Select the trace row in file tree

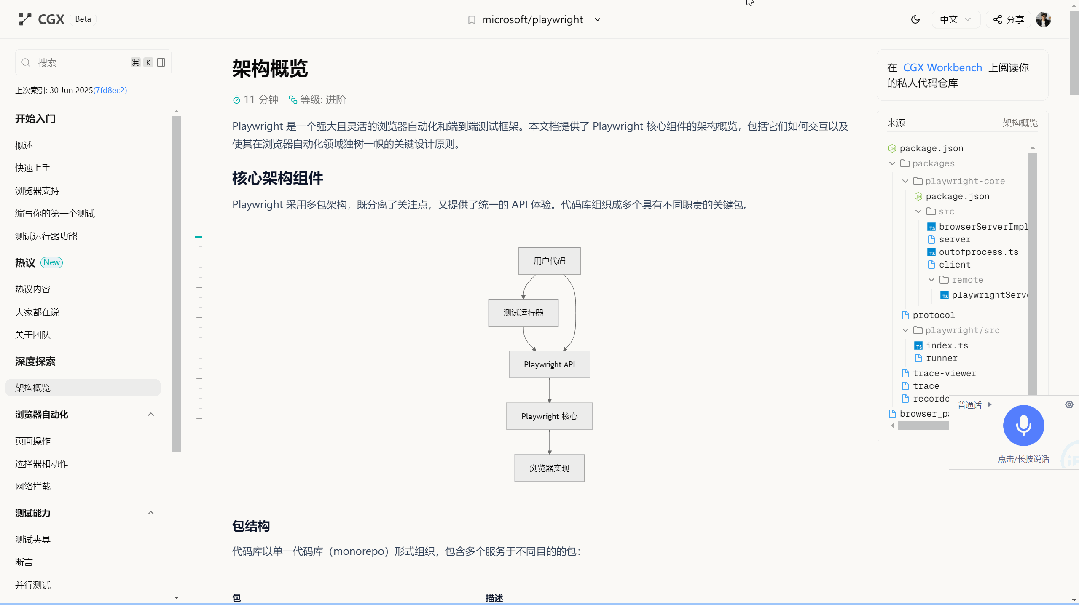pos(926,386)
